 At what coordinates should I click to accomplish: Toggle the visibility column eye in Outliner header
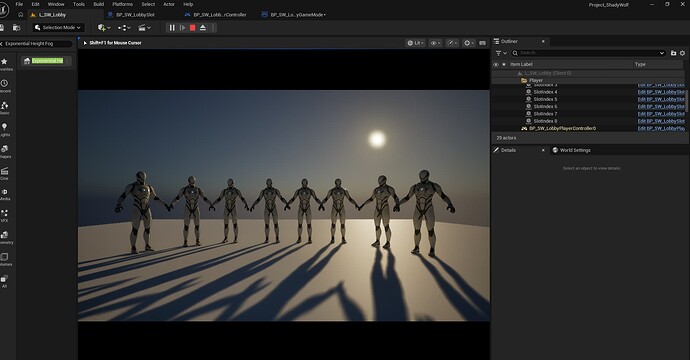(496, 64)
